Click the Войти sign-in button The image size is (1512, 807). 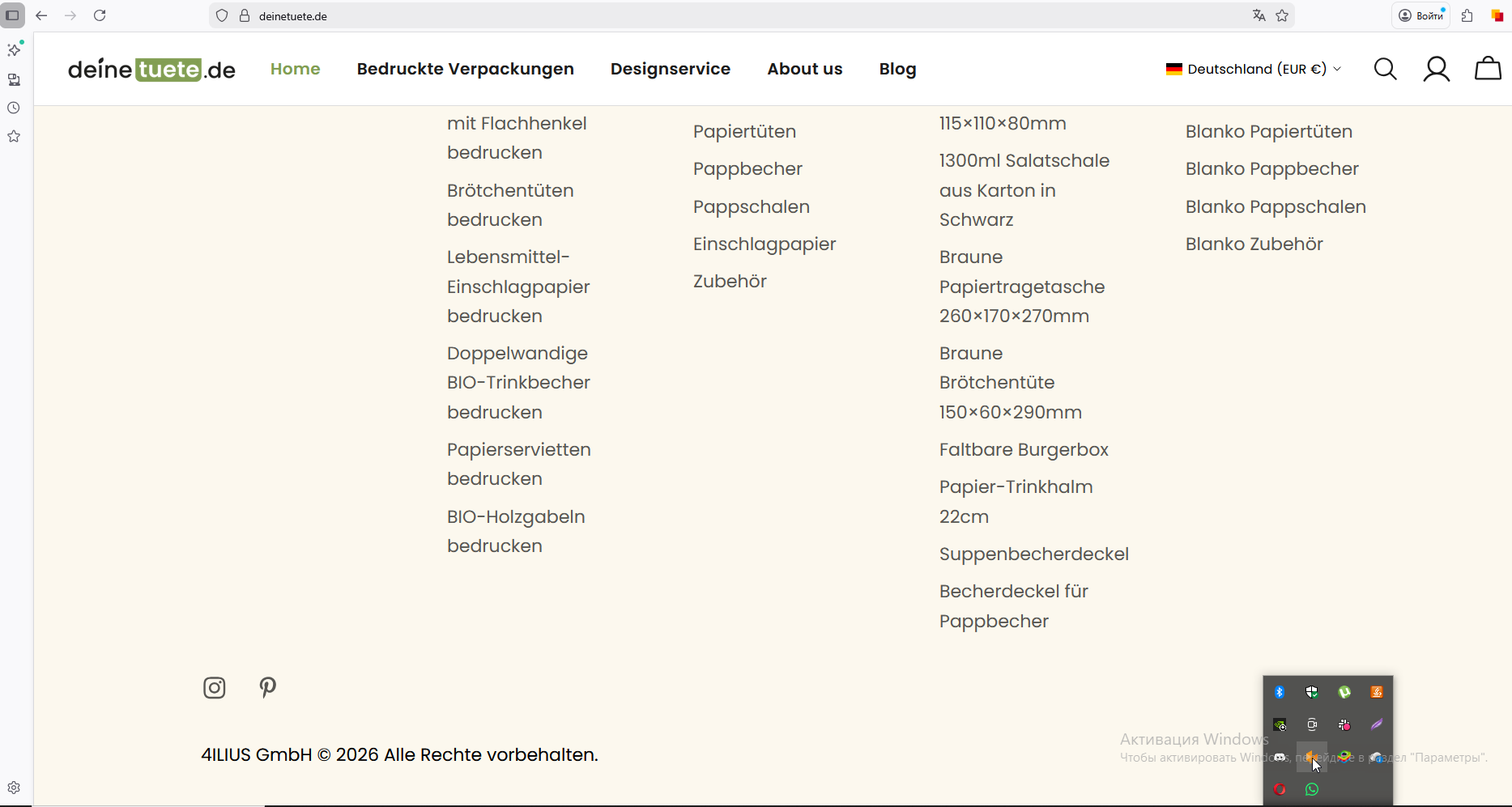(1421, 15)
